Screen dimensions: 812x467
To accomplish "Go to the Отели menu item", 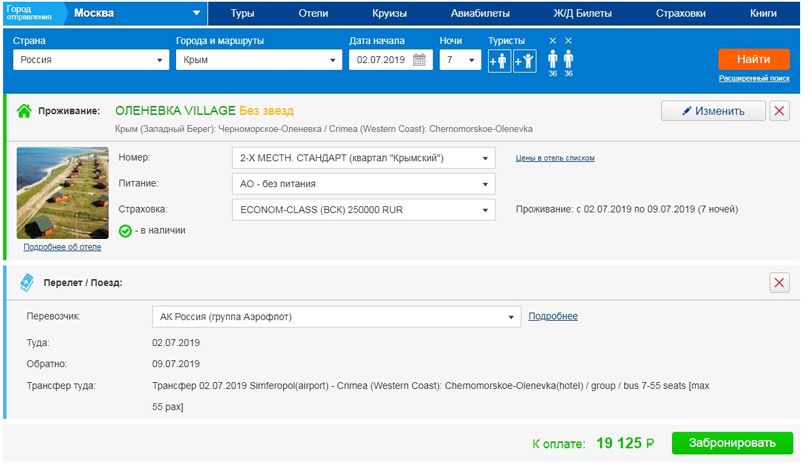I will 316,14.
